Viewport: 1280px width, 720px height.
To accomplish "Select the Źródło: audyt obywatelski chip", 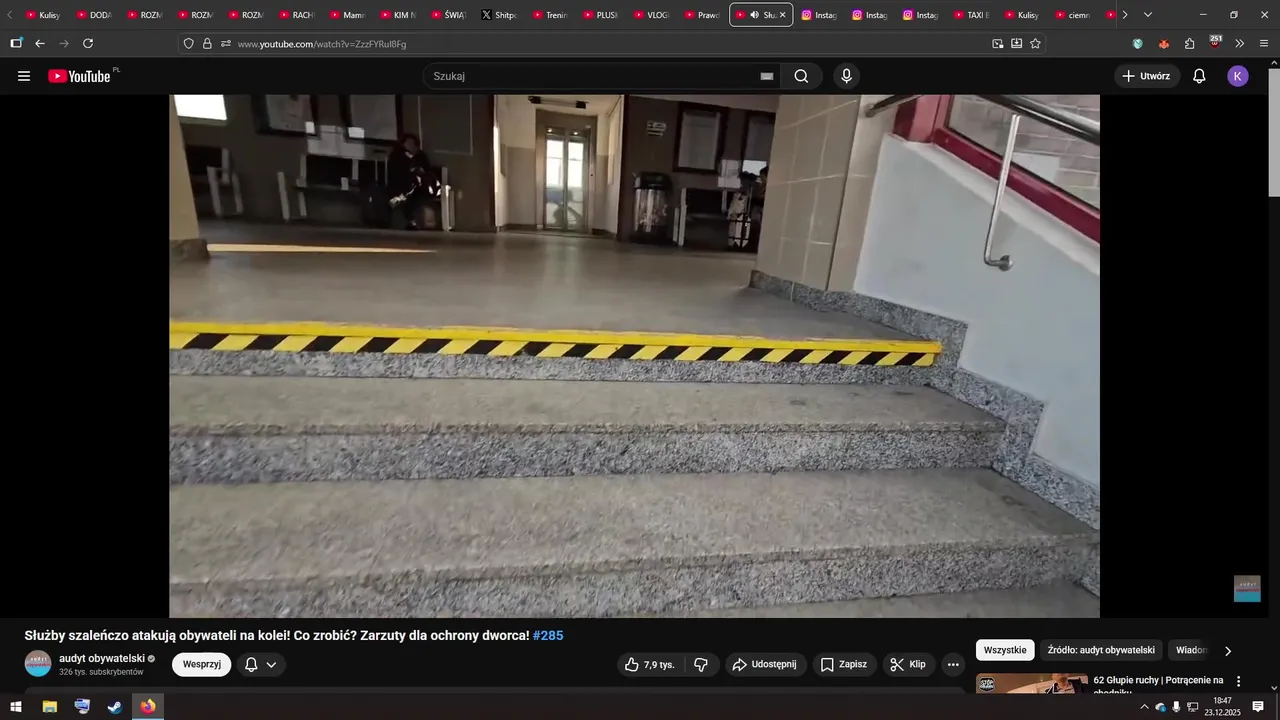I will (x=1101, y=650).
